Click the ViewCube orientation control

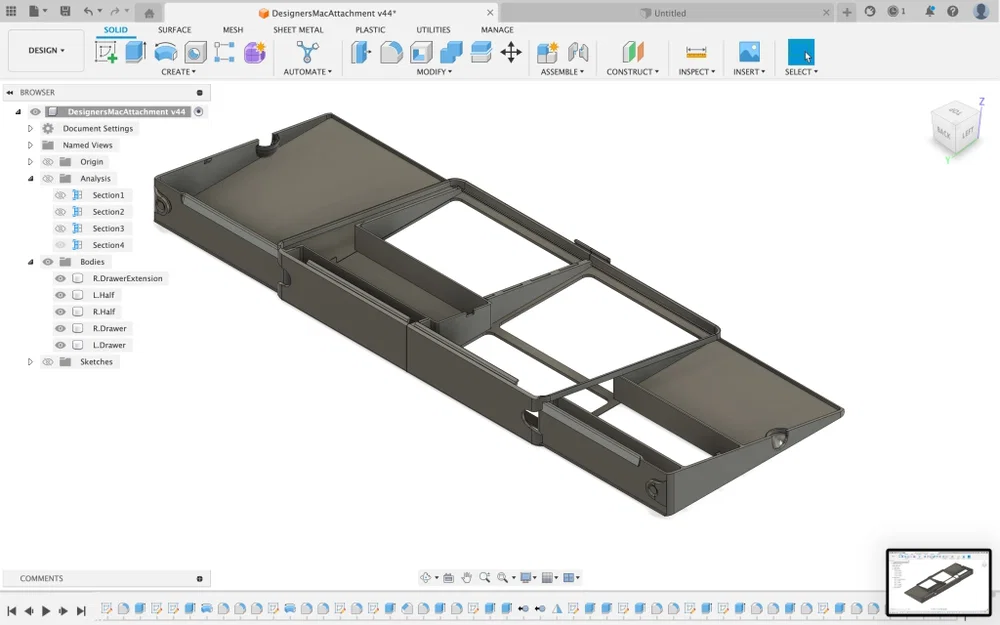955,130
